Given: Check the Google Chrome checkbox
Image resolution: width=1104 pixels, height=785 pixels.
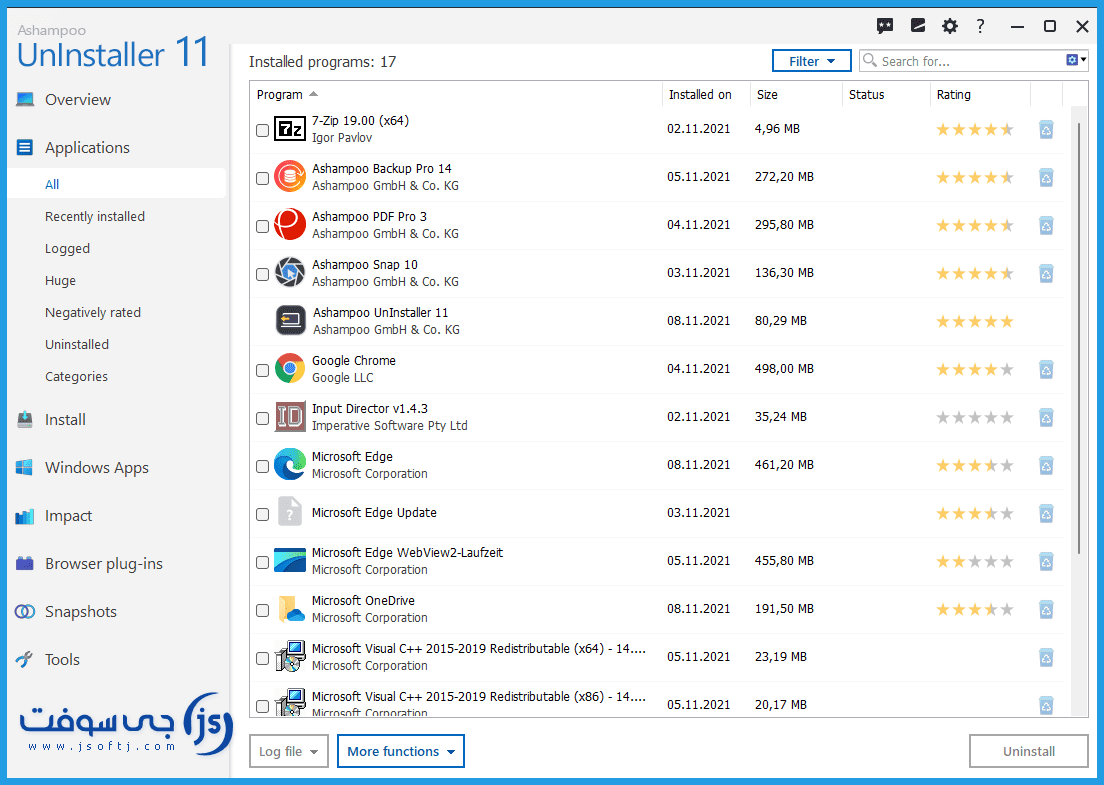Looking at the screenshot, I should [x=263, y=370].
